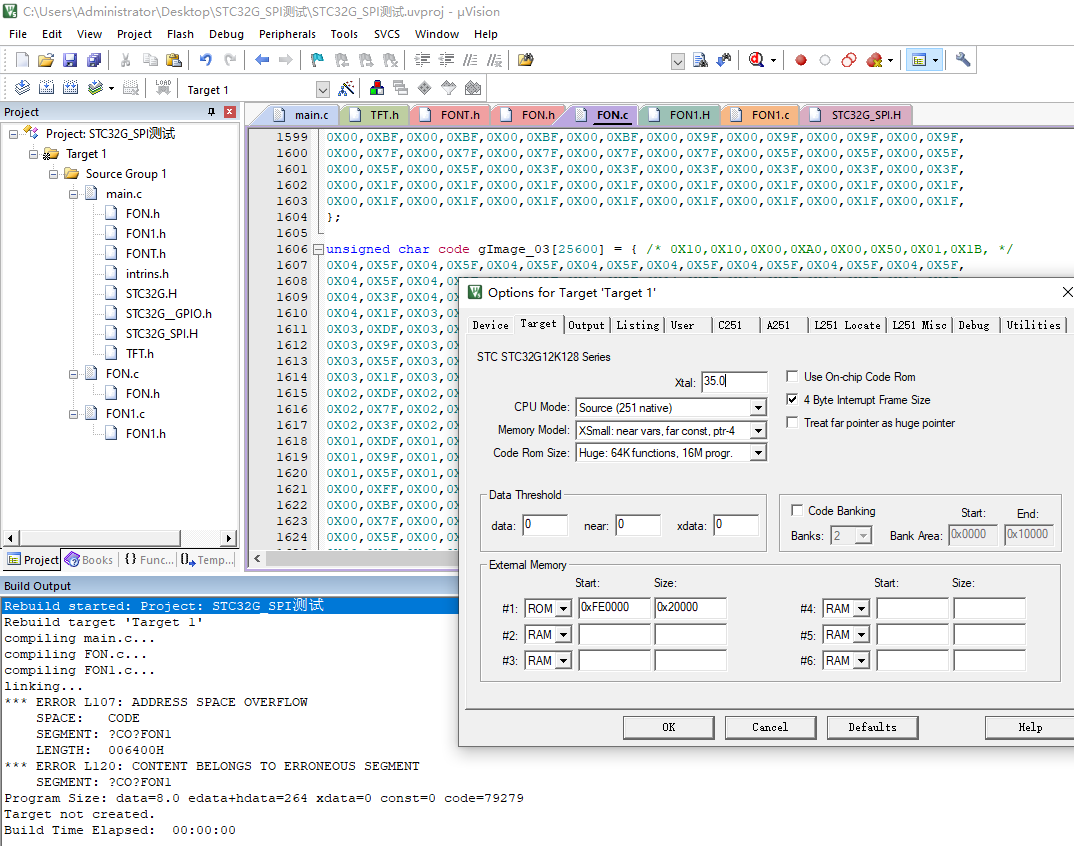
Task: Open external memory #1 ROM type dropdown
Action: 563,608
